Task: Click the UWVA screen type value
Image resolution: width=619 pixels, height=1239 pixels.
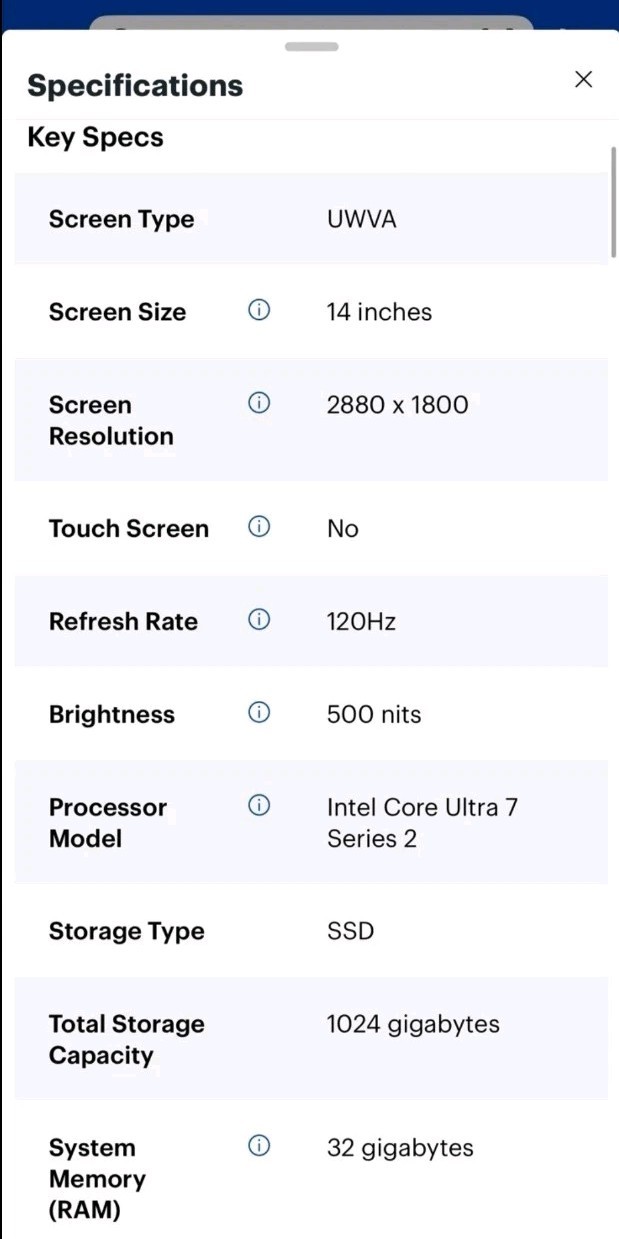Action: click(x=361, y=219)
